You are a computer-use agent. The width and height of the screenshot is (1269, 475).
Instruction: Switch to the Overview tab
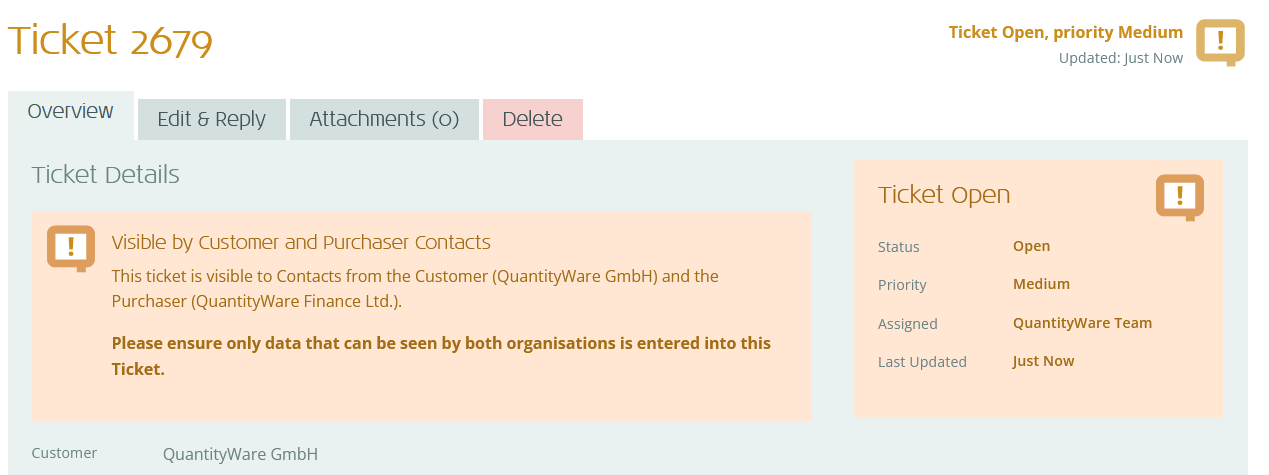pyautogui.click(x=70, y=111)
